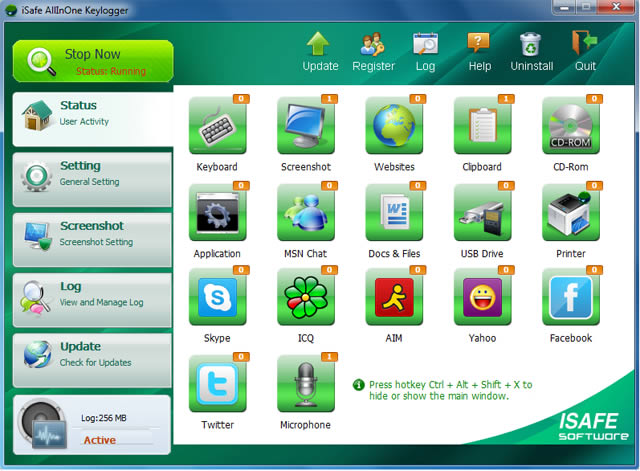Click the Screenshot count badge showing 1

pyautogui.click(x=329, y=99)
